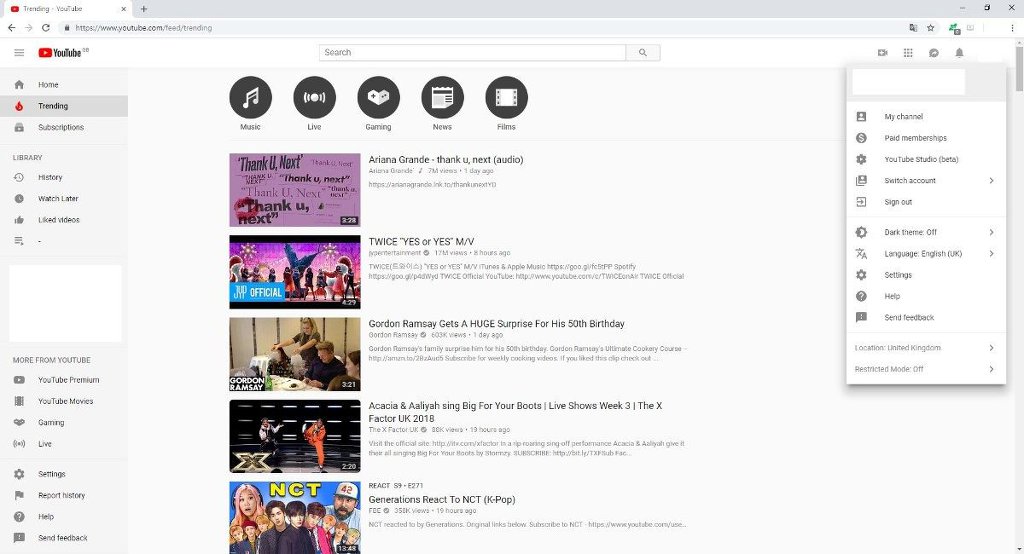Open the notifications bell
Image resolution: width=1024 pixels, height=554 pixels.
point(959,53)
